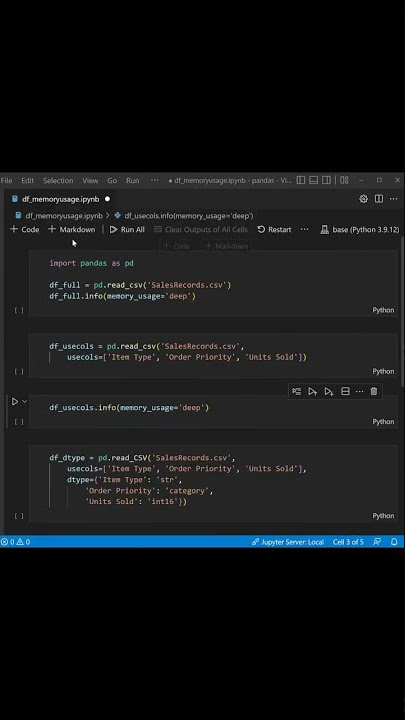Click the 'Units Sold': 'int16' line
Screen dimensions: 405x720
136,501
